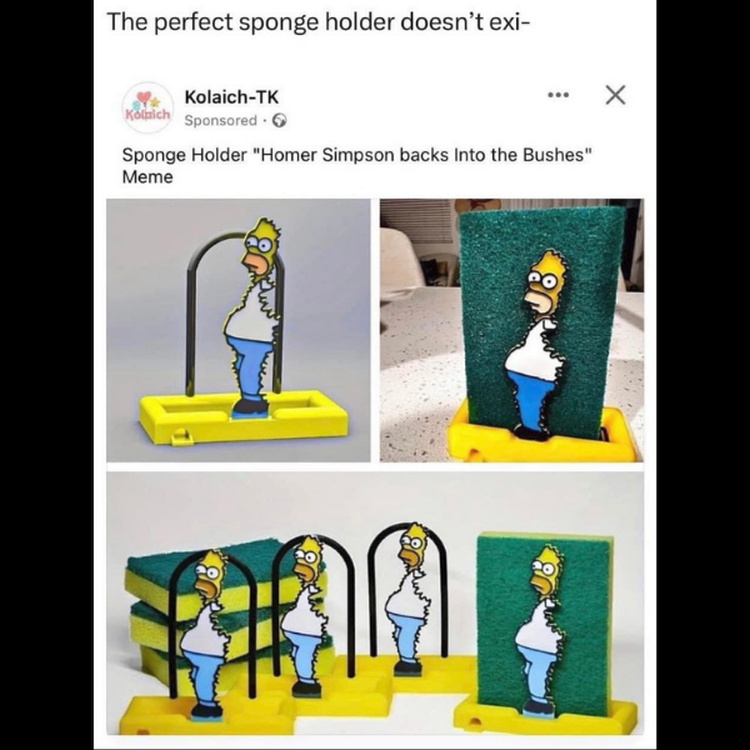Click the third Homer figure under black arch
Screen dimensions: 750x750
coord(410,599)
